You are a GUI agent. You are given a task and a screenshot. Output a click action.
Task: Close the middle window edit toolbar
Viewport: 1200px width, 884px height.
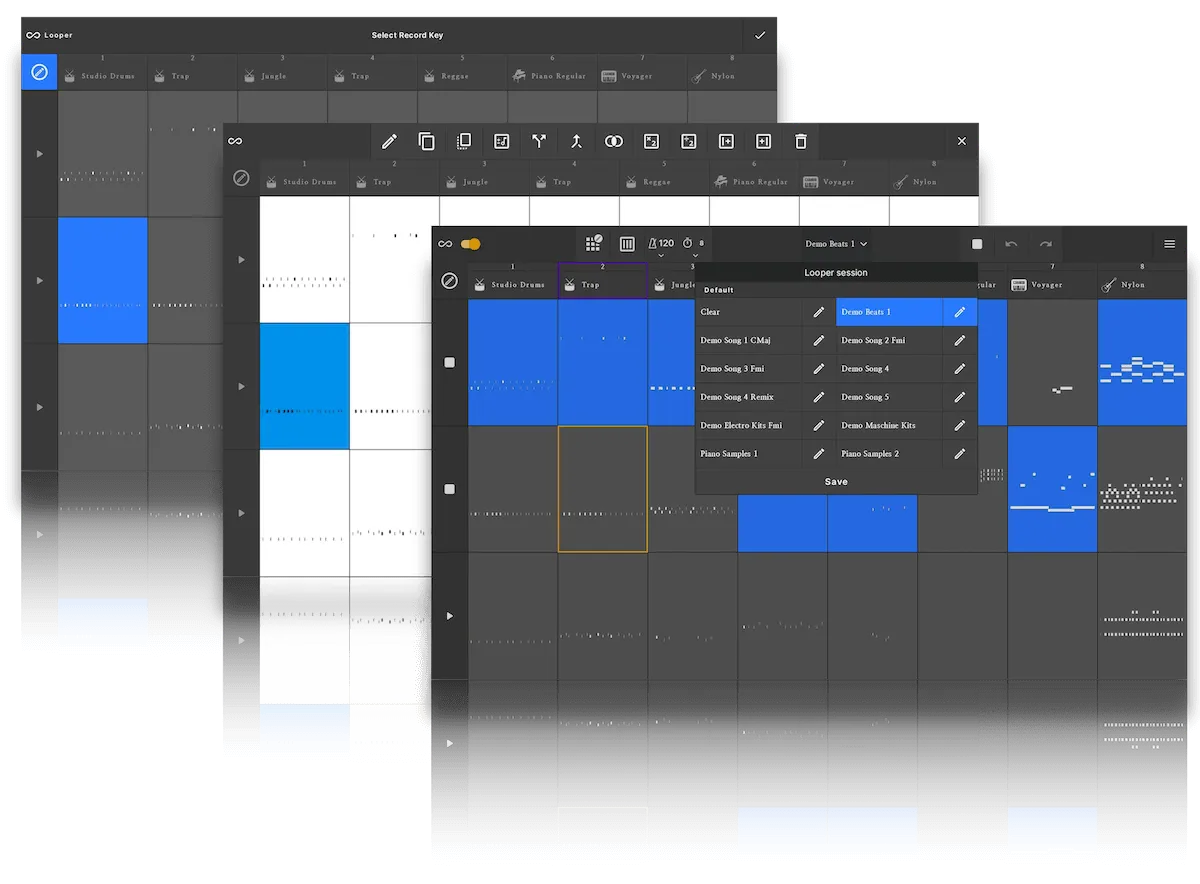coord(962,142)
